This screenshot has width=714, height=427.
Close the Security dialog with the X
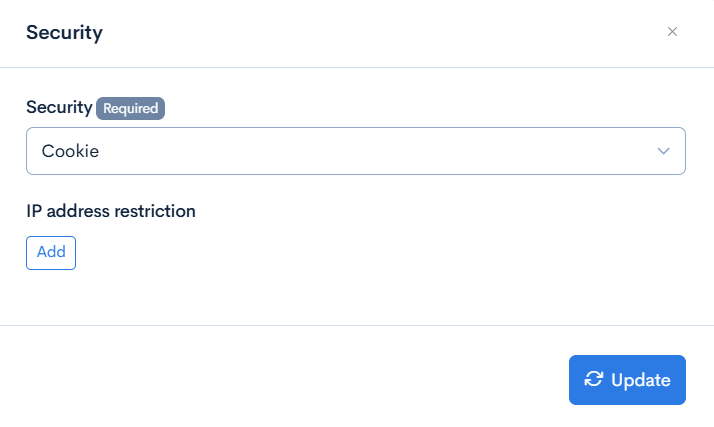click(672, 32)
